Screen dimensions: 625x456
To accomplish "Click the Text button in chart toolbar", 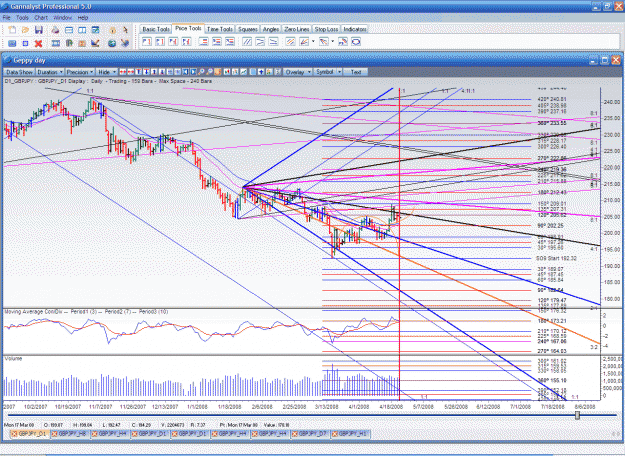I will 356,72.
